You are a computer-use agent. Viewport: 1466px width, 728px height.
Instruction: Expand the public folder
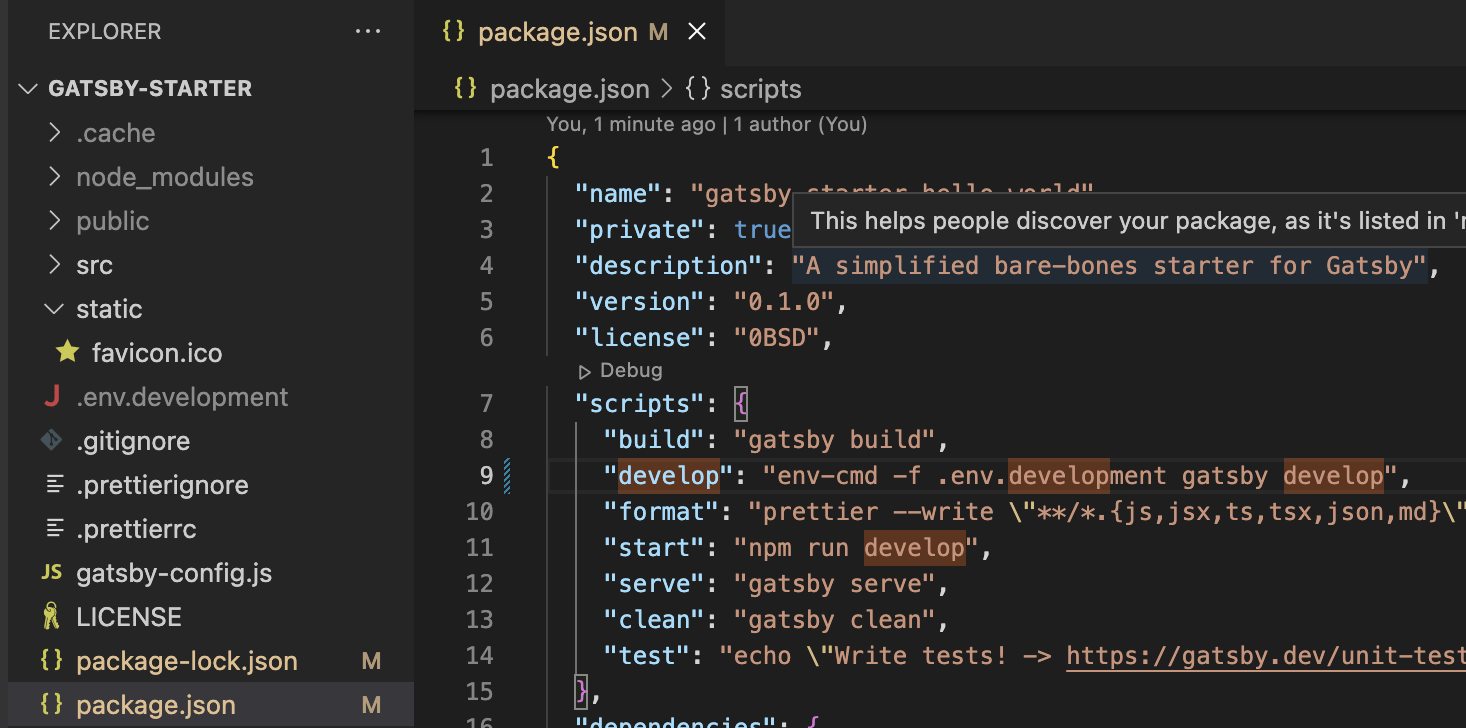[54, 221]
